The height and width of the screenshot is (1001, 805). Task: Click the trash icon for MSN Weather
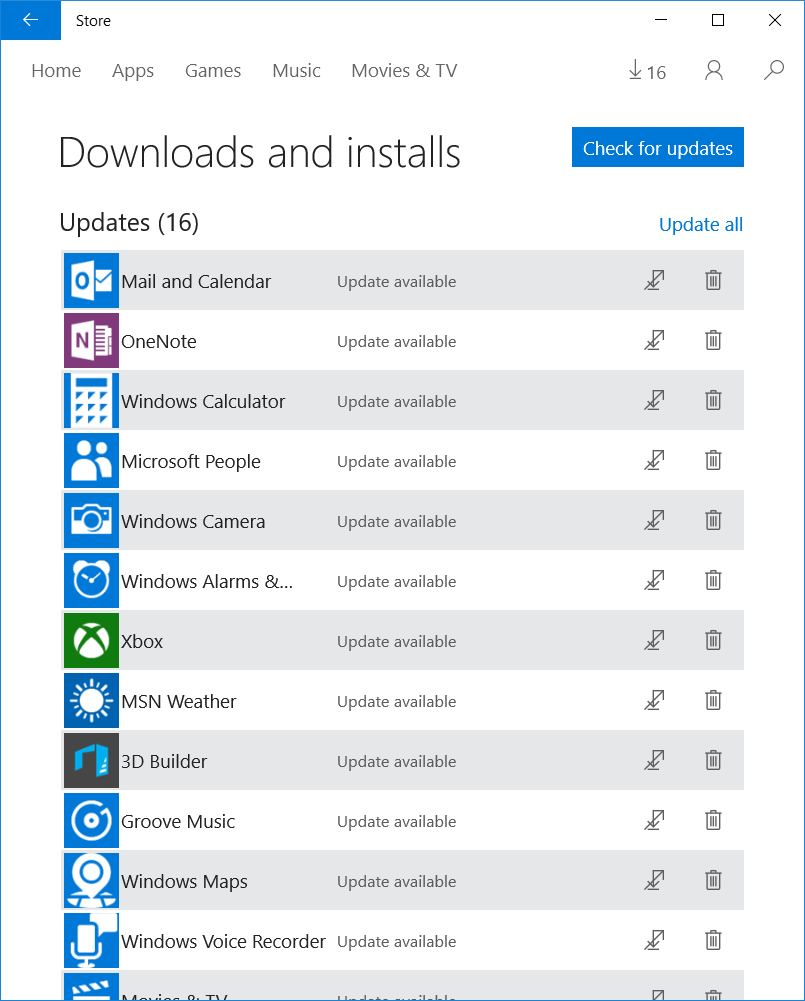click(x=713, y=700)
